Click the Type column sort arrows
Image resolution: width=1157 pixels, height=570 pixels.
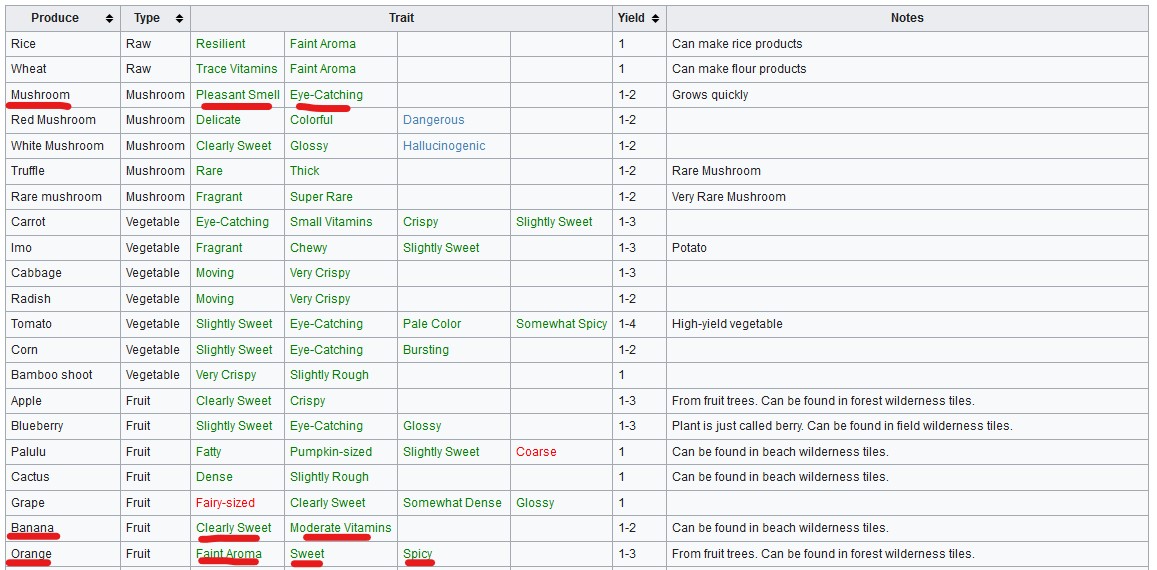pyautogui.click(x=179, y=19)
